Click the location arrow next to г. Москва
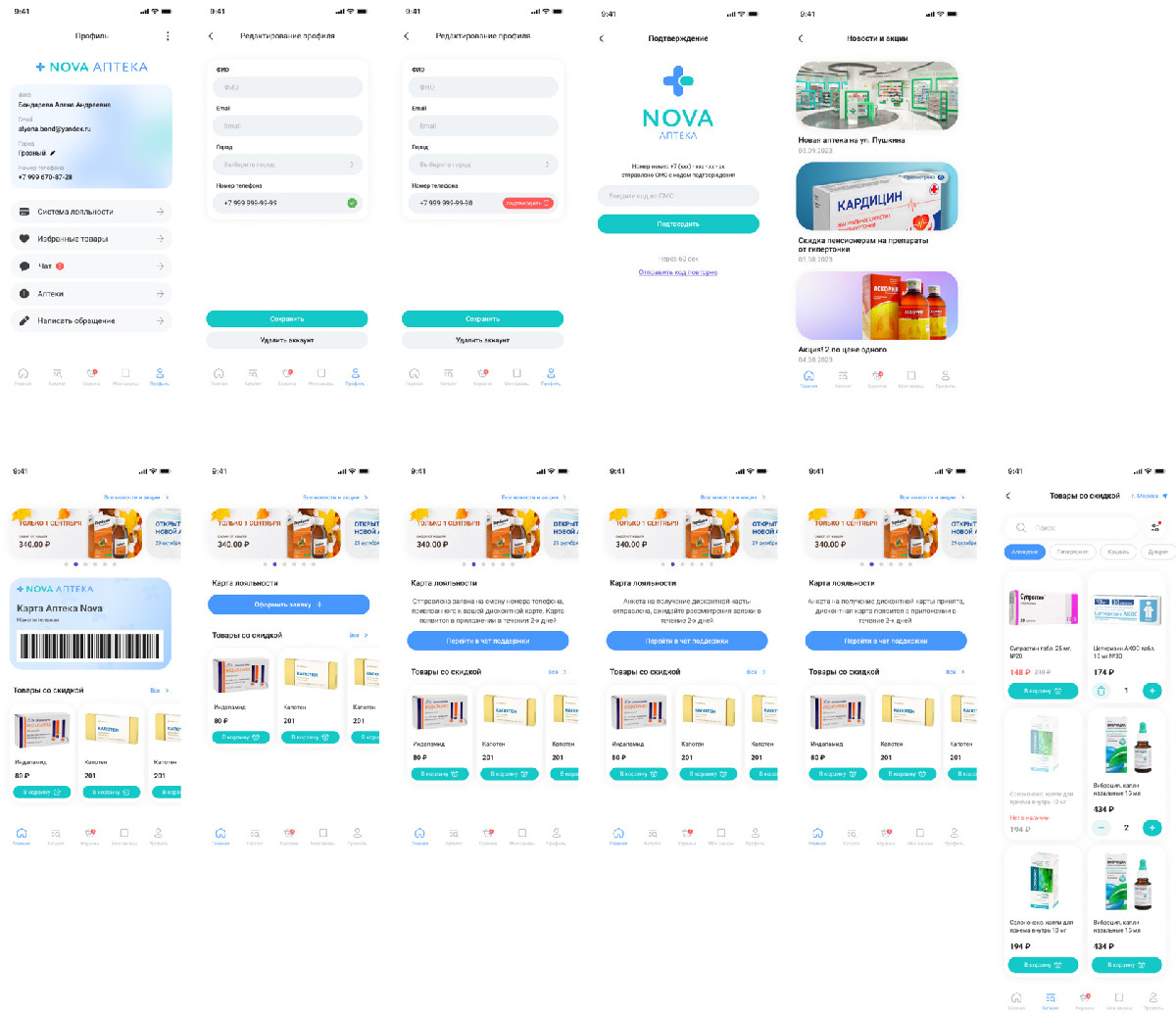This screenshot has width=1176, height=1016. 1164,496
